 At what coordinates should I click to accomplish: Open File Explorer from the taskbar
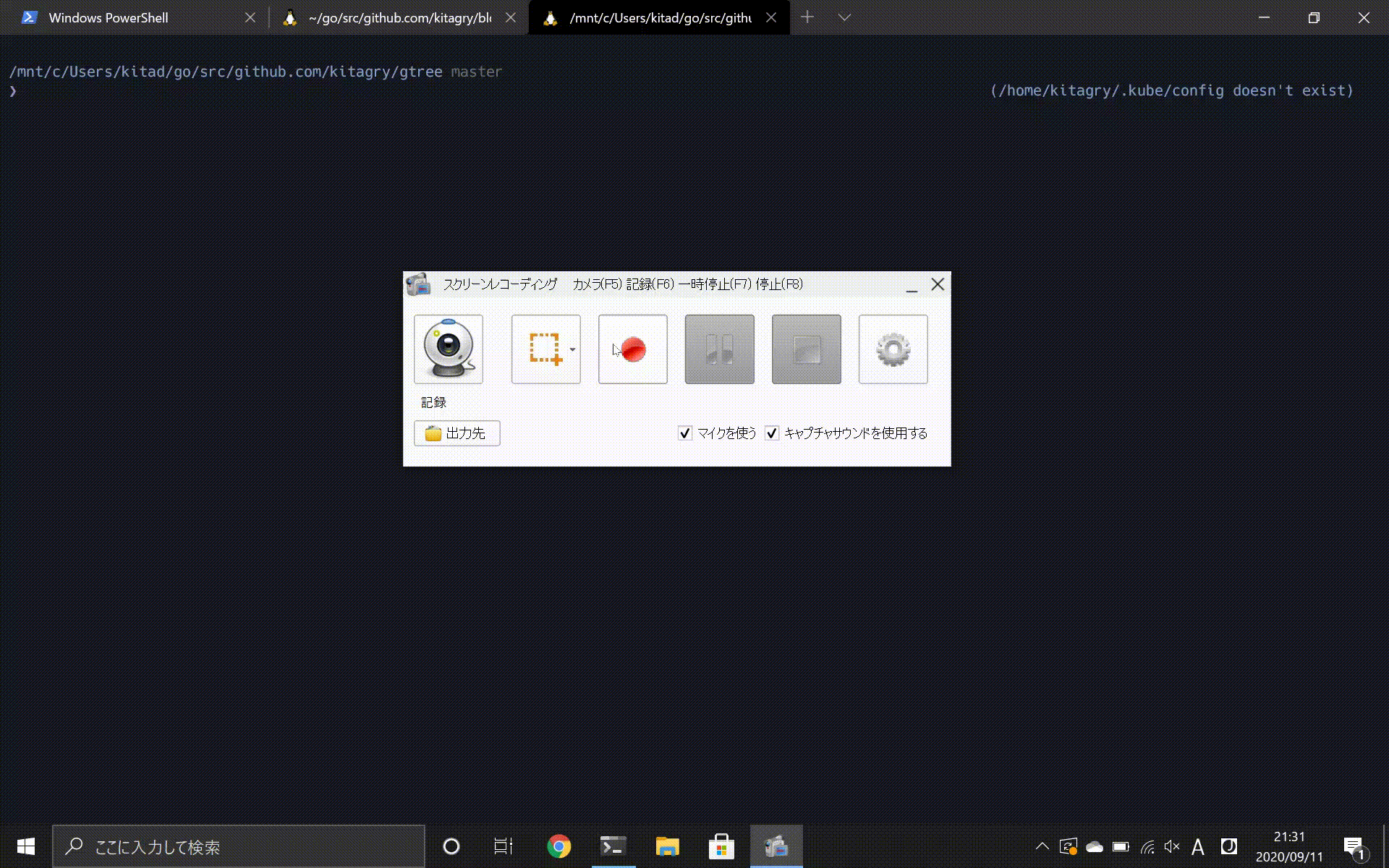[667, 846]
